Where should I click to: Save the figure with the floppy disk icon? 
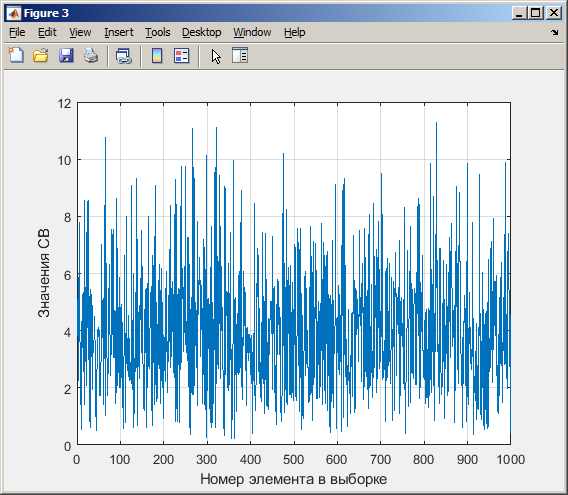pos(66,56)
